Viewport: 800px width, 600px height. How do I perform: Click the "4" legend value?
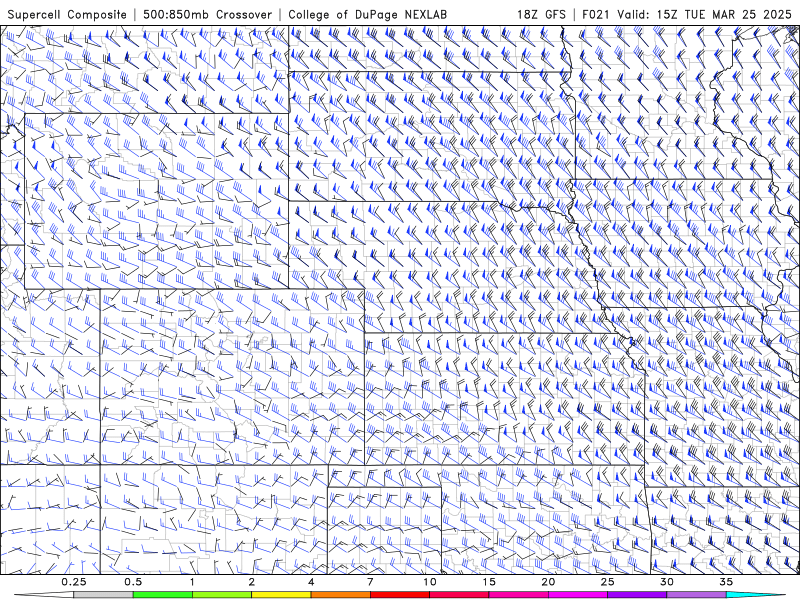pyautogui.click(x=311, y=582)
